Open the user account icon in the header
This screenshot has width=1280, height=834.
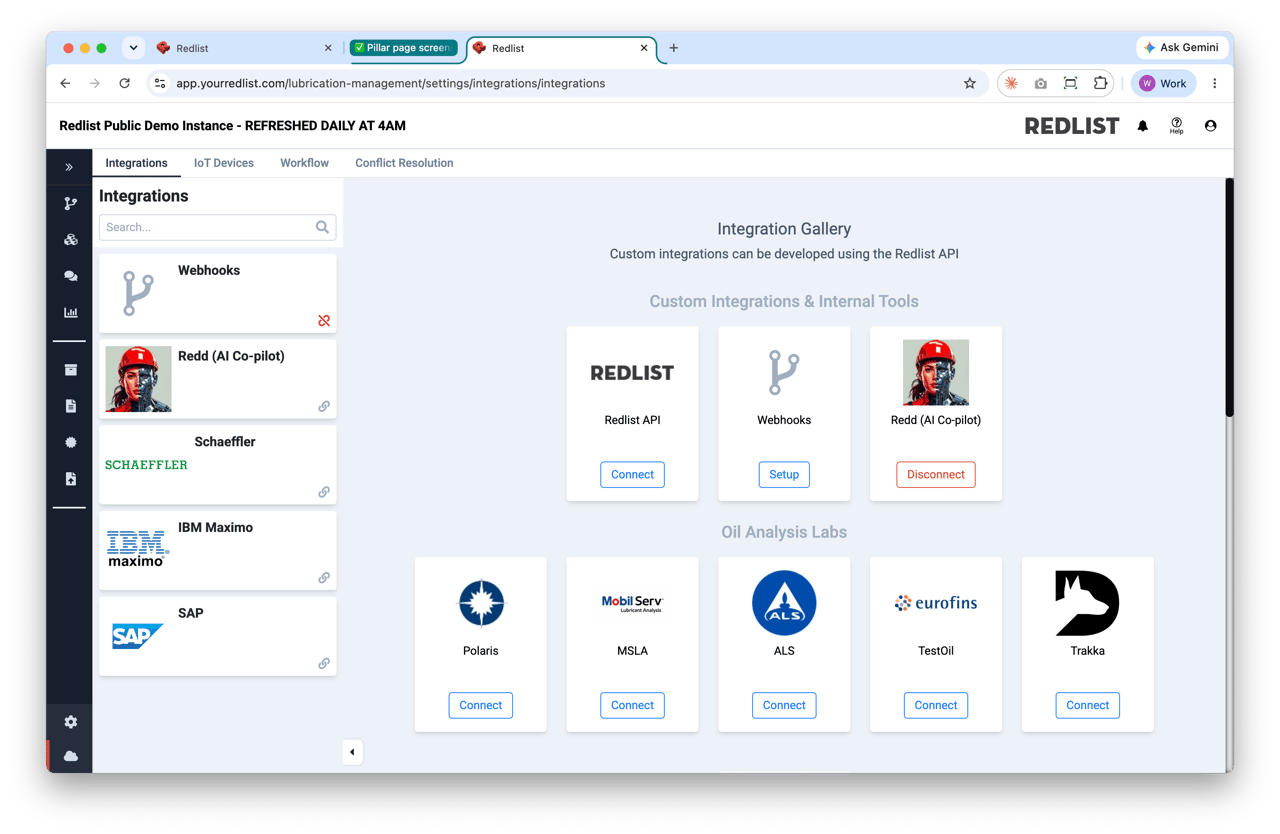(x=1210, y=126)
